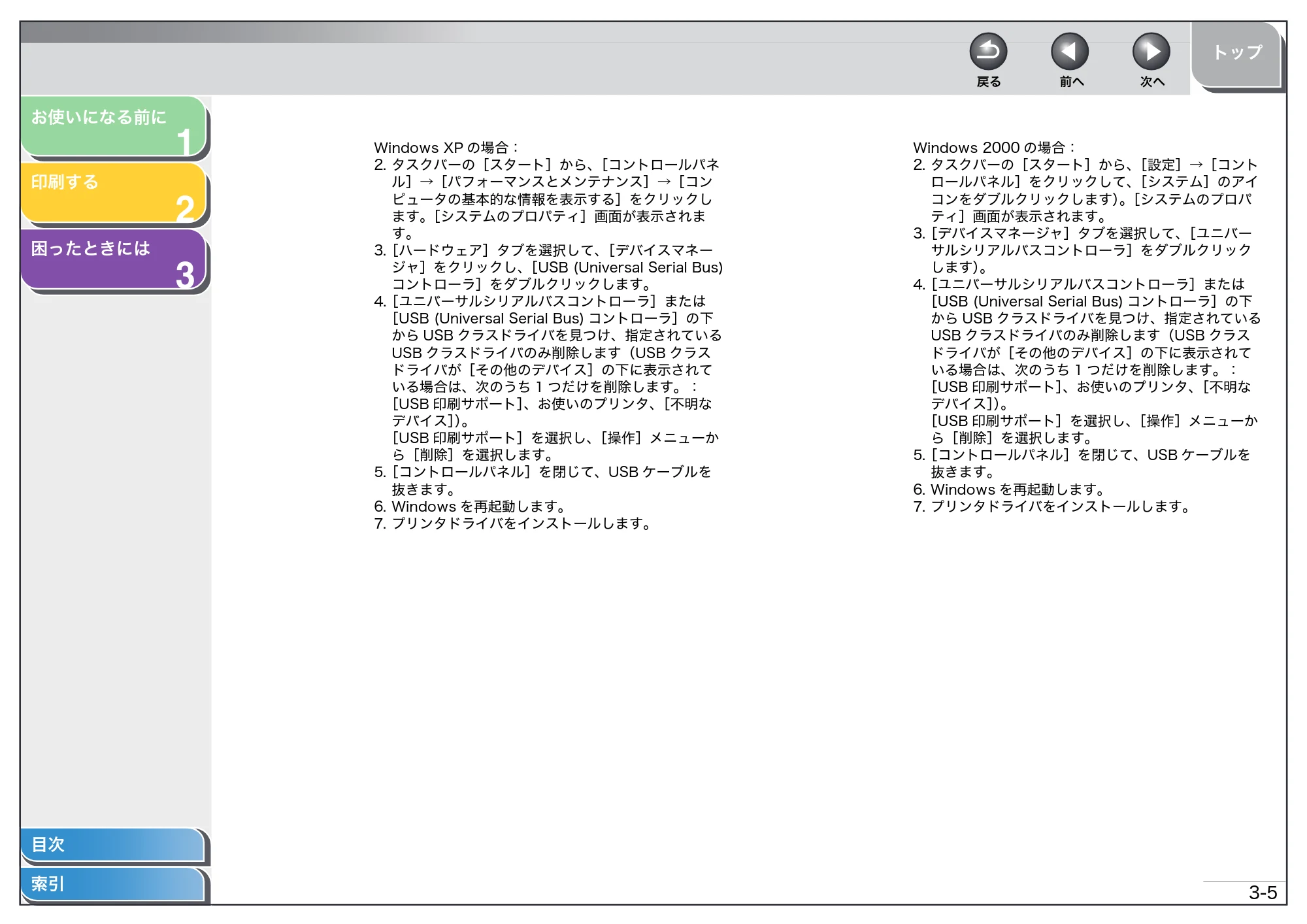
Task: Open chapter 1 お使いになる前に tab
Action: (x=114, y=126)
